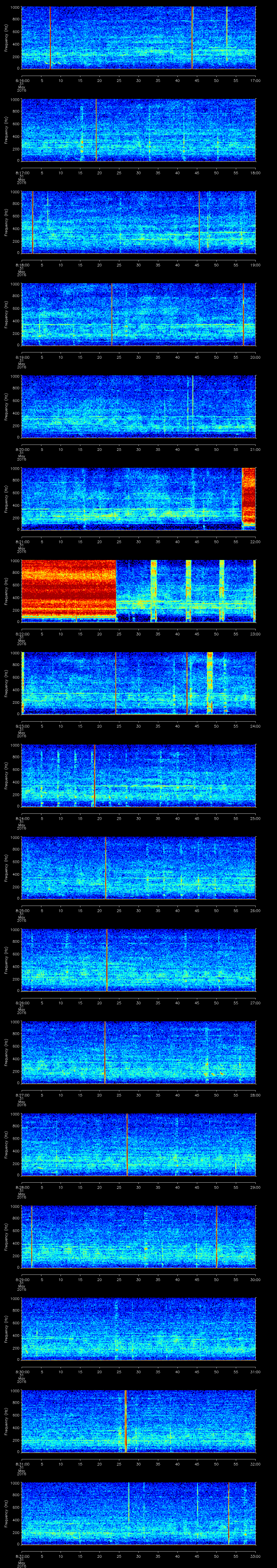The width and height of the screenshot is (277, 1568).
Task: Click the red line near 21 seconds in the 8:27:00 panel
Action: click(105, 1052)
